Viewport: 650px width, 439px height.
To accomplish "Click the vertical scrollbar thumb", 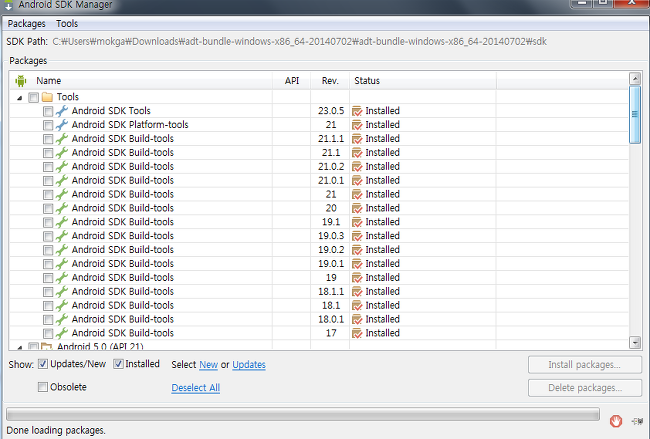I will tap(635, 114).
